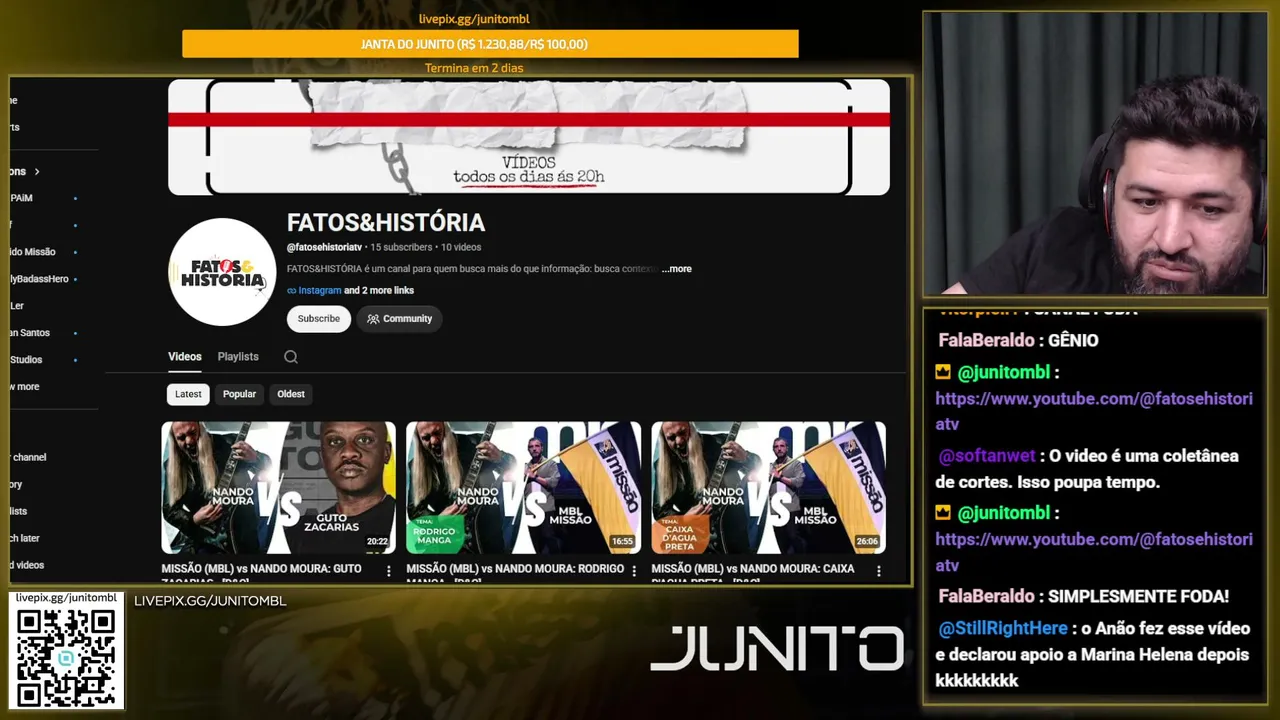Open options menu for CAIXA D'ÁGUA PRETA video

[879, 571]
